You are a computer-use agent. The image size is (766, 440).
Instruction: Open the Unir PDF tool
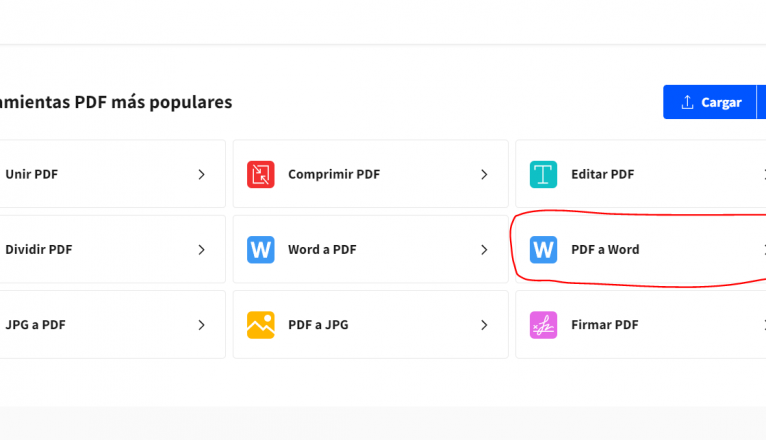pyautogui.click(x=32, y=174)
